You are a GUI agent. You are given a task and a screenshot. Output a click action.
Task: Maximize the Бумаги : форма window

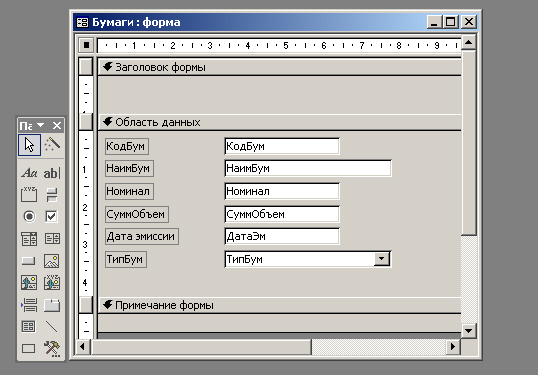click(x=450, y=22)
